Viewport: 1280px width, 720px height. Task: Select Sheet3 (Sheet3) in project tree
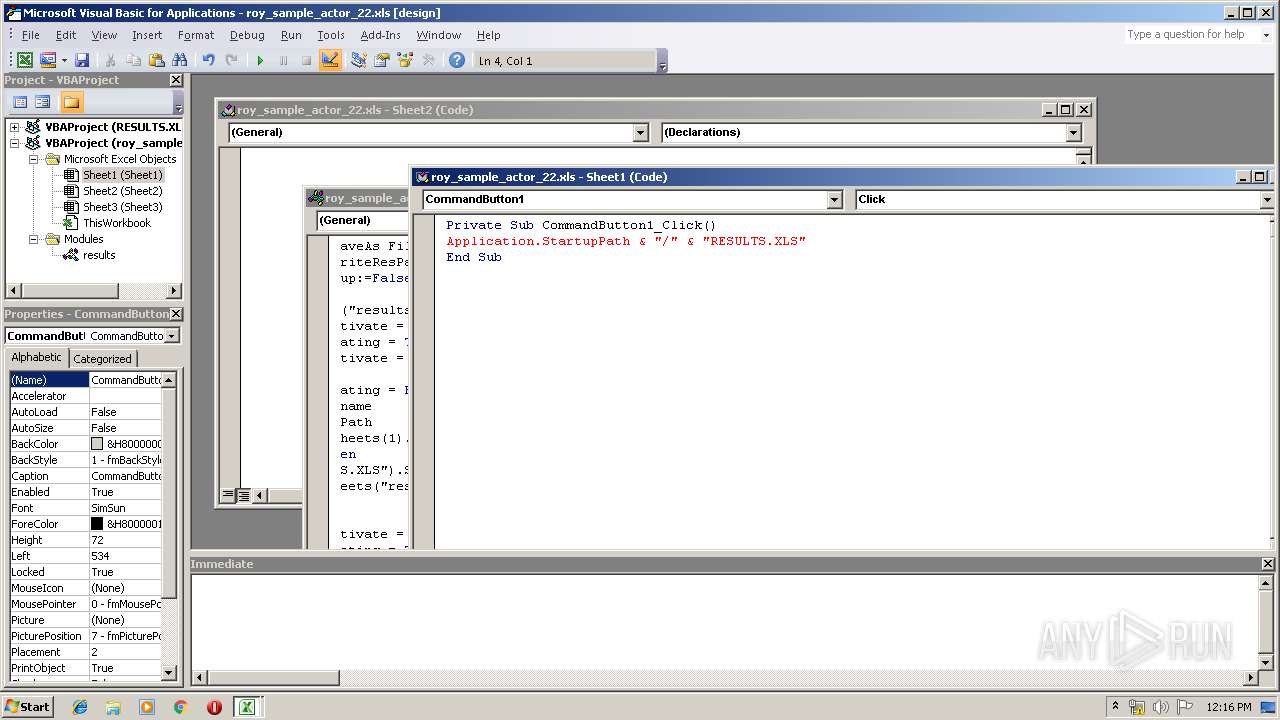point(122,207)
